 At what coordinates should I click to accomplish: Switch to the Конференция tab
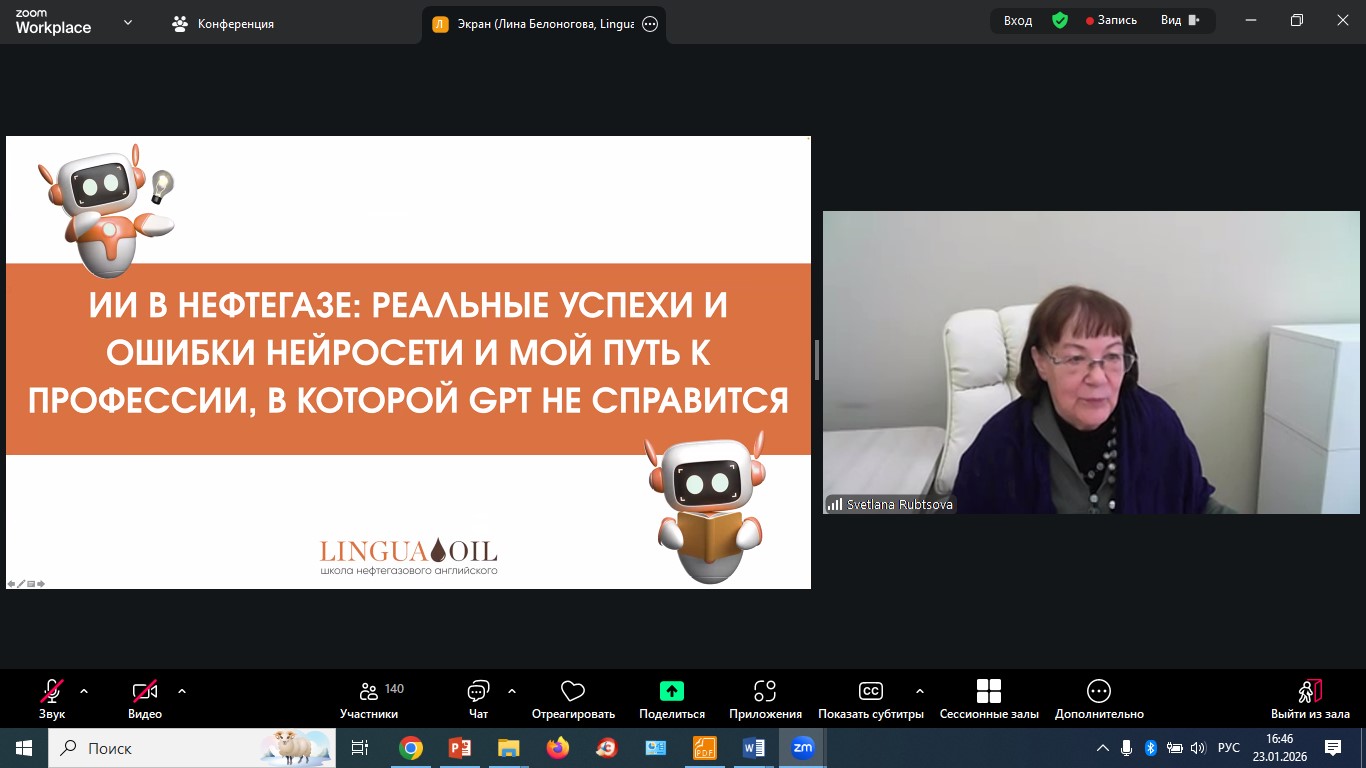[224, 24]
